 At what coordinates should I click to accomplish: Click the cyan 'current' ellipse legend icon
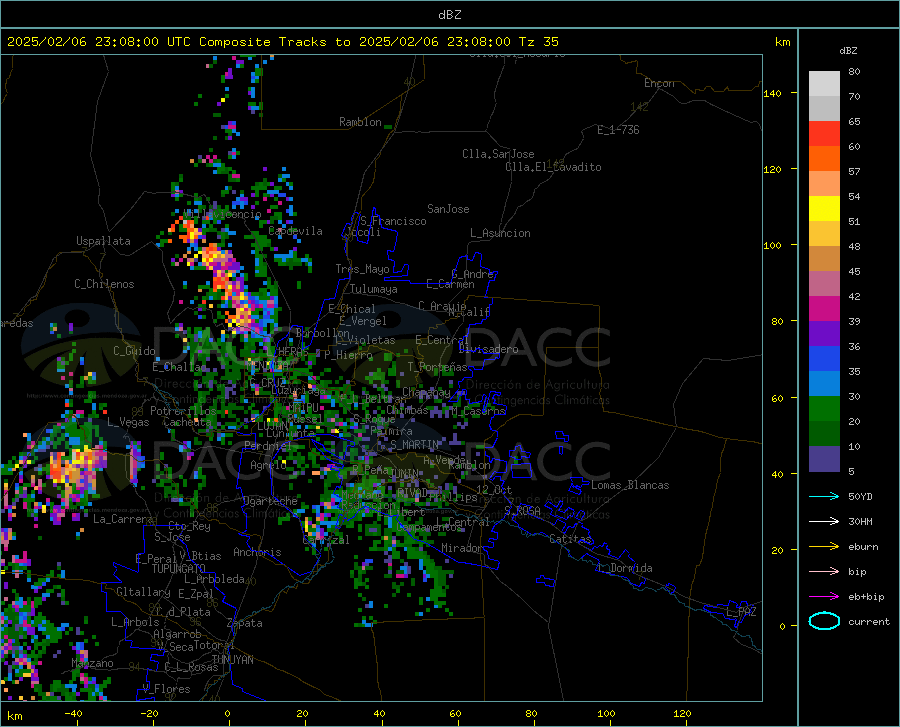click(824, 621)
